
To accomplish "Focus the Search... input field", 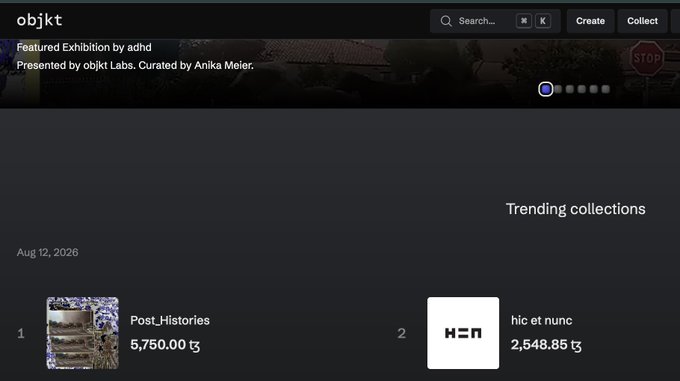I will pyautogui.click(x=495, y=21).
